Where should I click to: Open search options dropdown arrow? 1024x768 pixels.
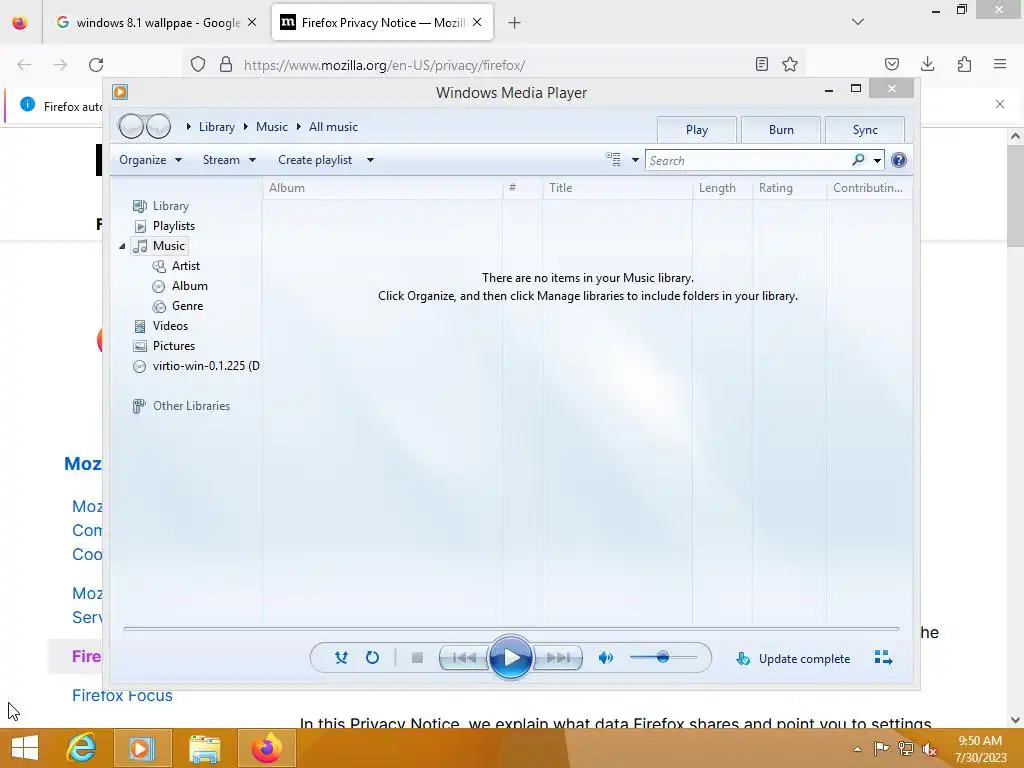click(877, 160)
